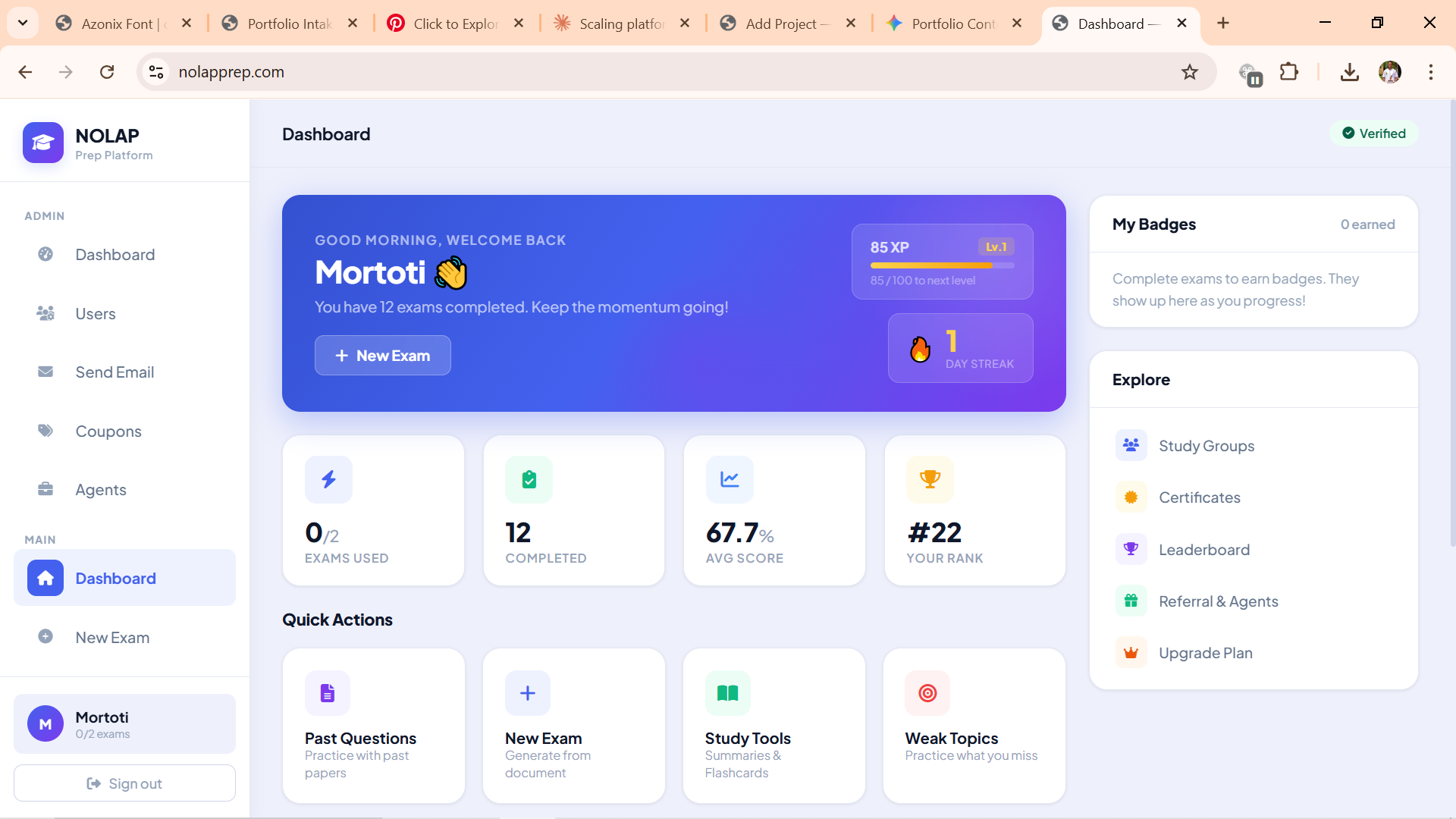Click the Users group icon
The height and width of the screenshot is (819, 1456).
tap(45, 313)
